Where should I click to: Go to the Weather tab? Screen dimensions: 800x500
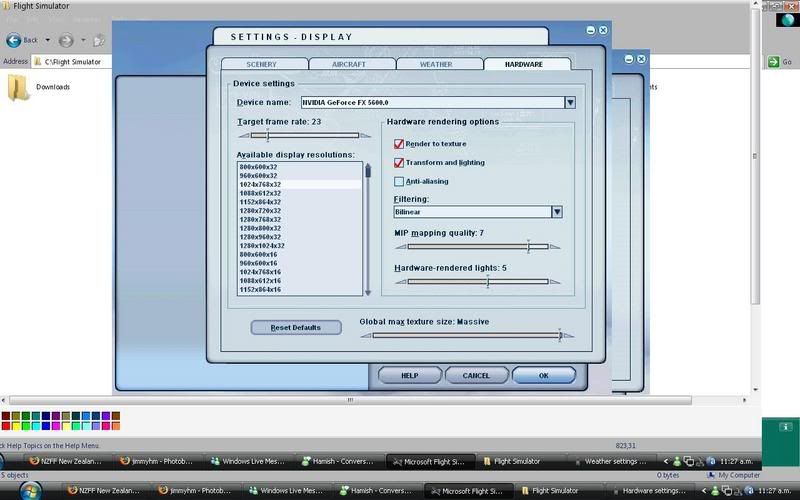point(437,64)
